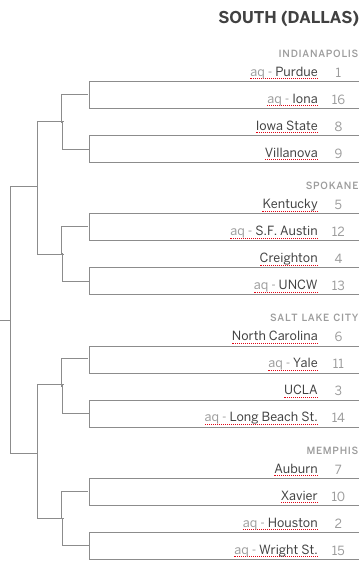
Task: Open the Kentucky team link
Action: coord(290,204)
